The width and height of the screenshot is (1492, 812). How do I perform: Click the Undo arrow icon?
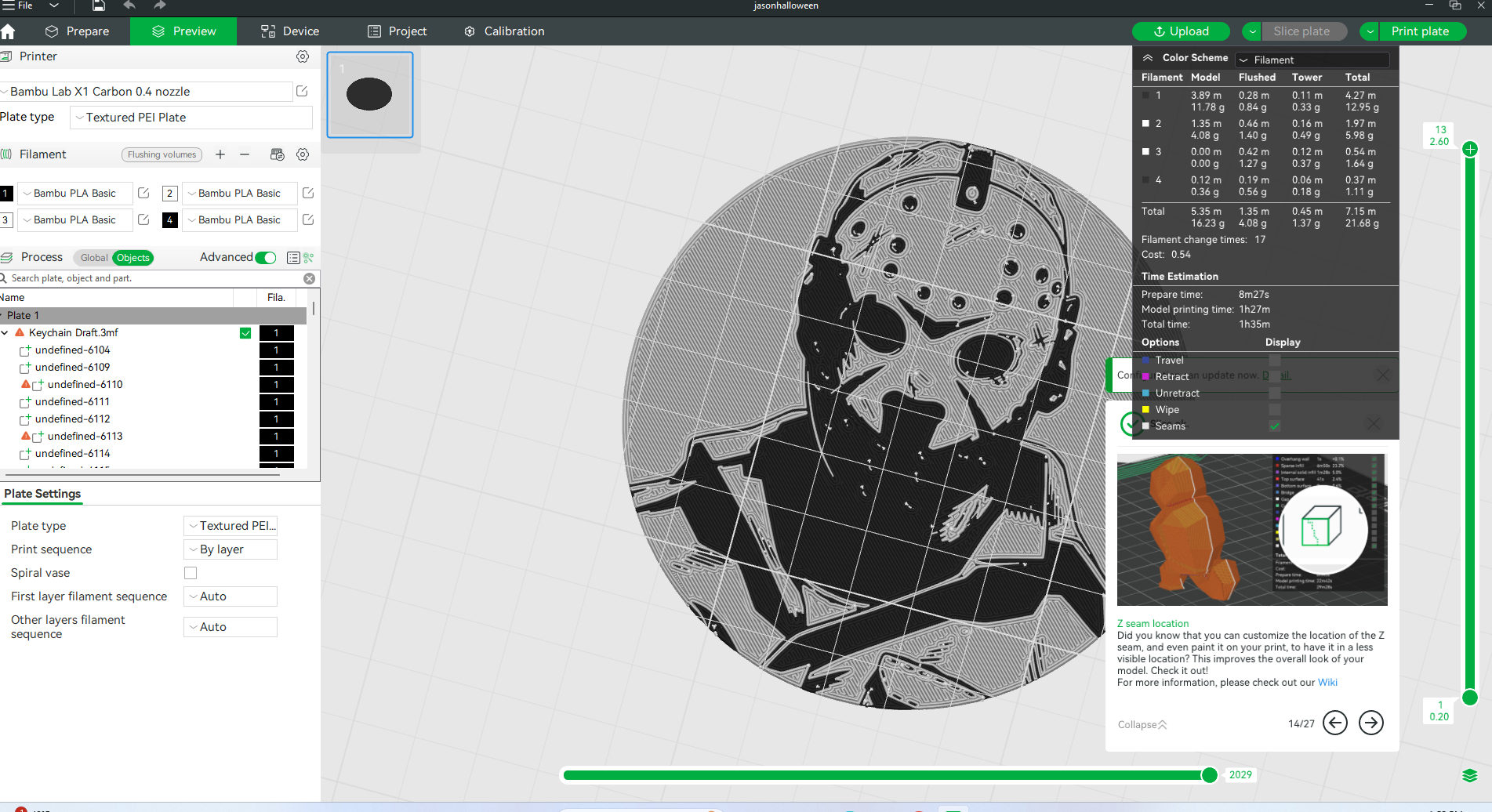[129, 5]
